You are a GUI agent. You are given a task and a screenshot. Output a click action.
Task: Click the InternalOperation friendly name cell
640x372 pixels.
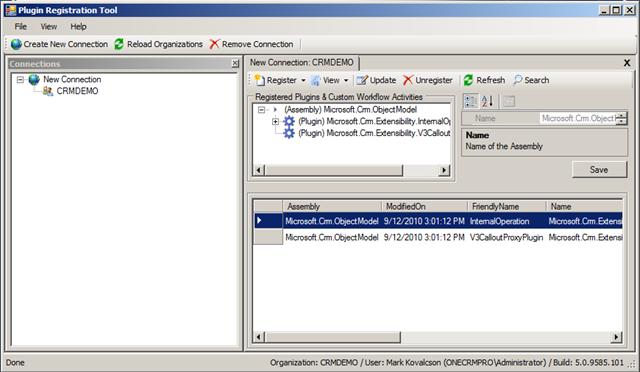tap(507, 221)
